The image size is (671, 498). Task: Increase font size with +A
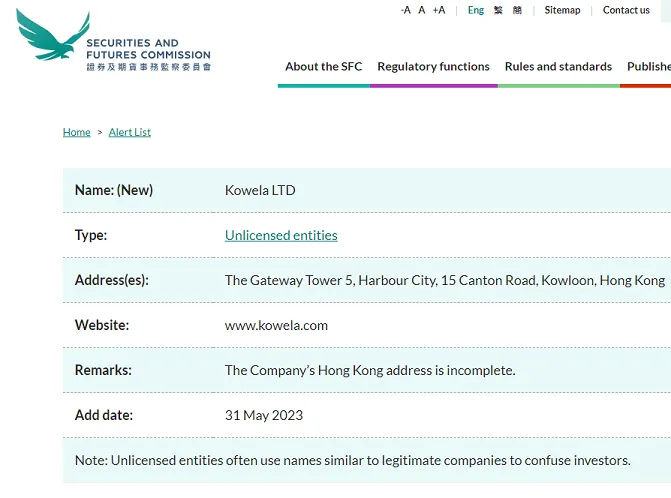tap(439, 10)
